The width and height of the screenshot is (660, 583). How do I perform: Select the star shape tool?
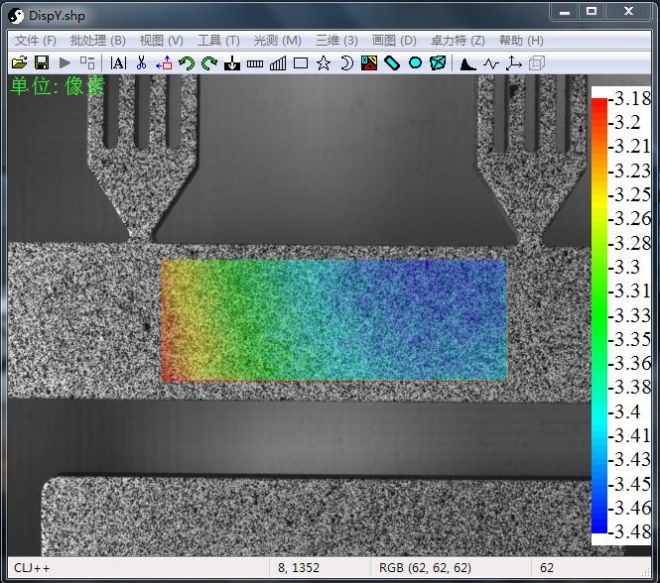pos(323,63)
